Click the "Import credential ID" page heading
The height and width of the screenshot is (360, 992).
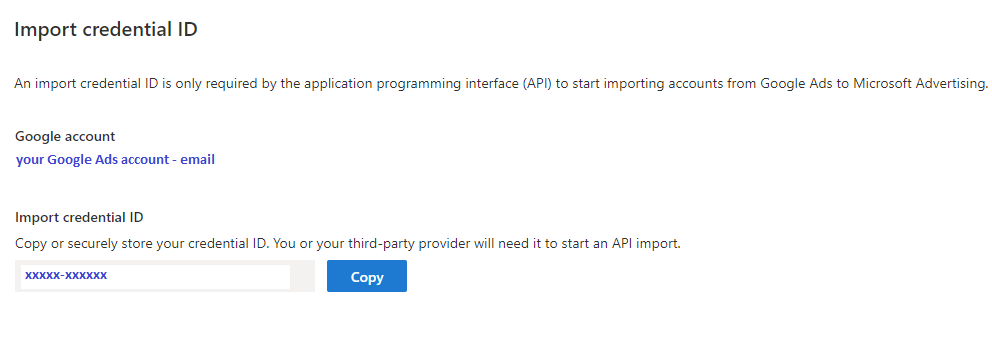(106, 30)
